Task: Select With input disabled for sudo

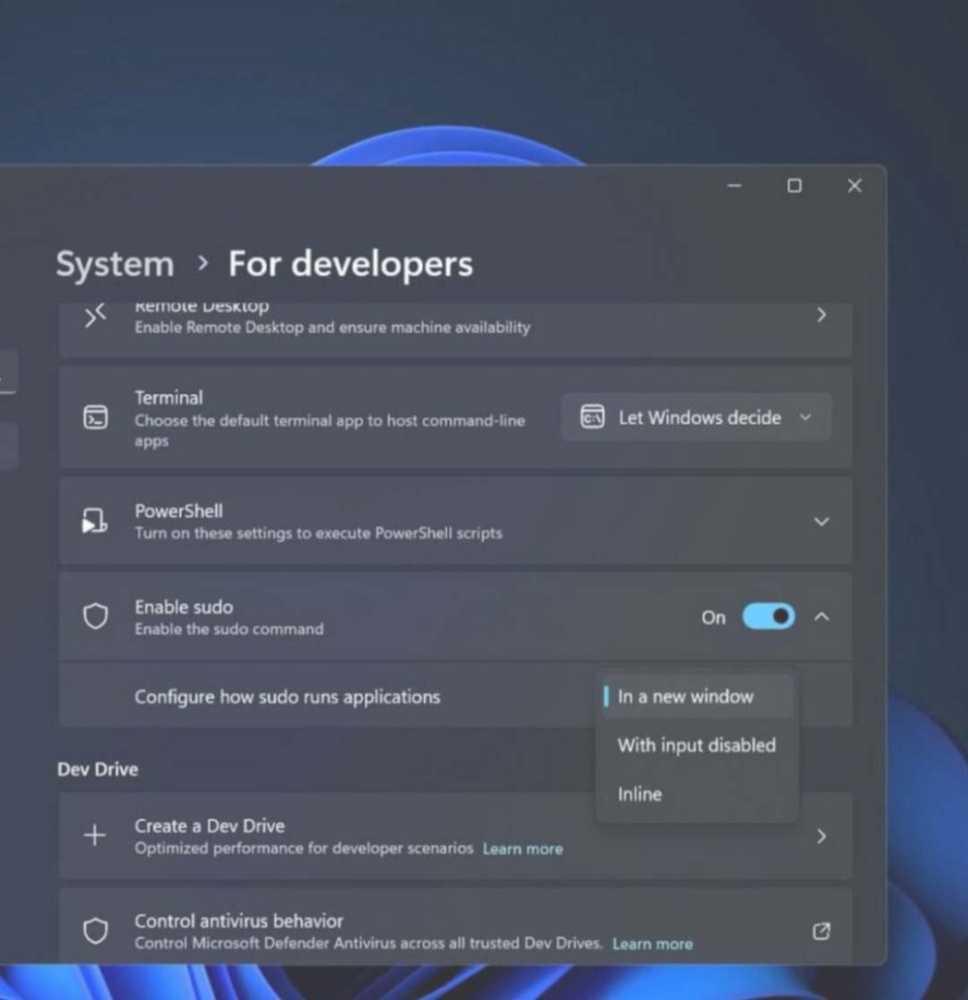Action: 696,745
